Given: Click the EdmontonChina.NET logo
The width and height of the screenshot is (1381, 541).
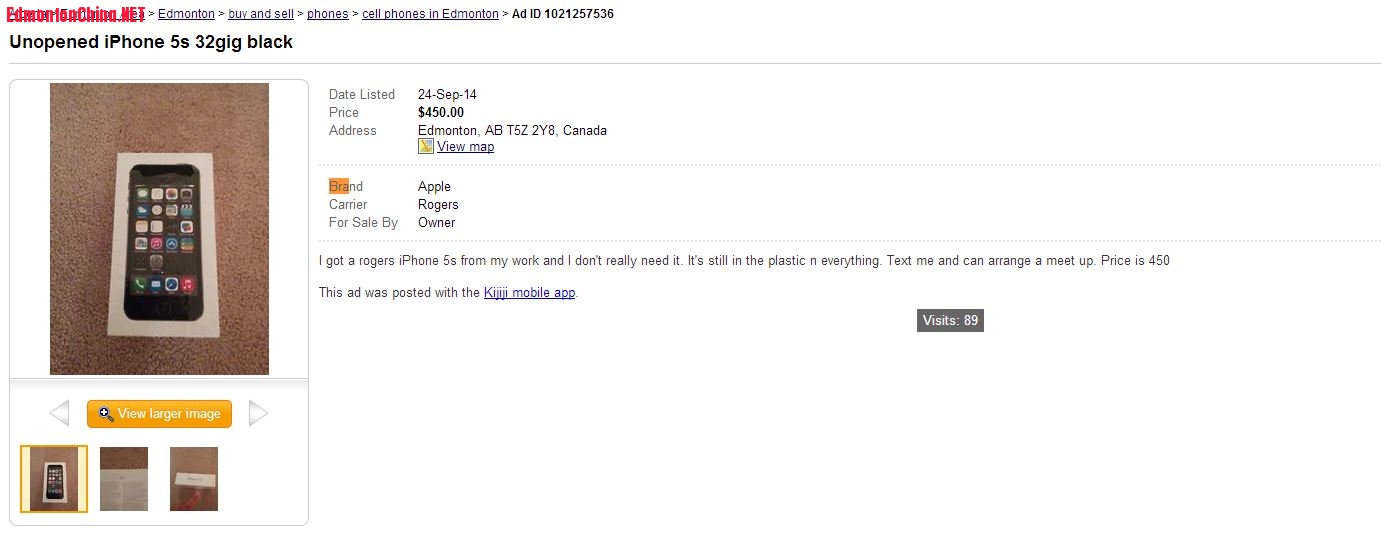Looking at the screenshot, I should (x=75, y=14).
